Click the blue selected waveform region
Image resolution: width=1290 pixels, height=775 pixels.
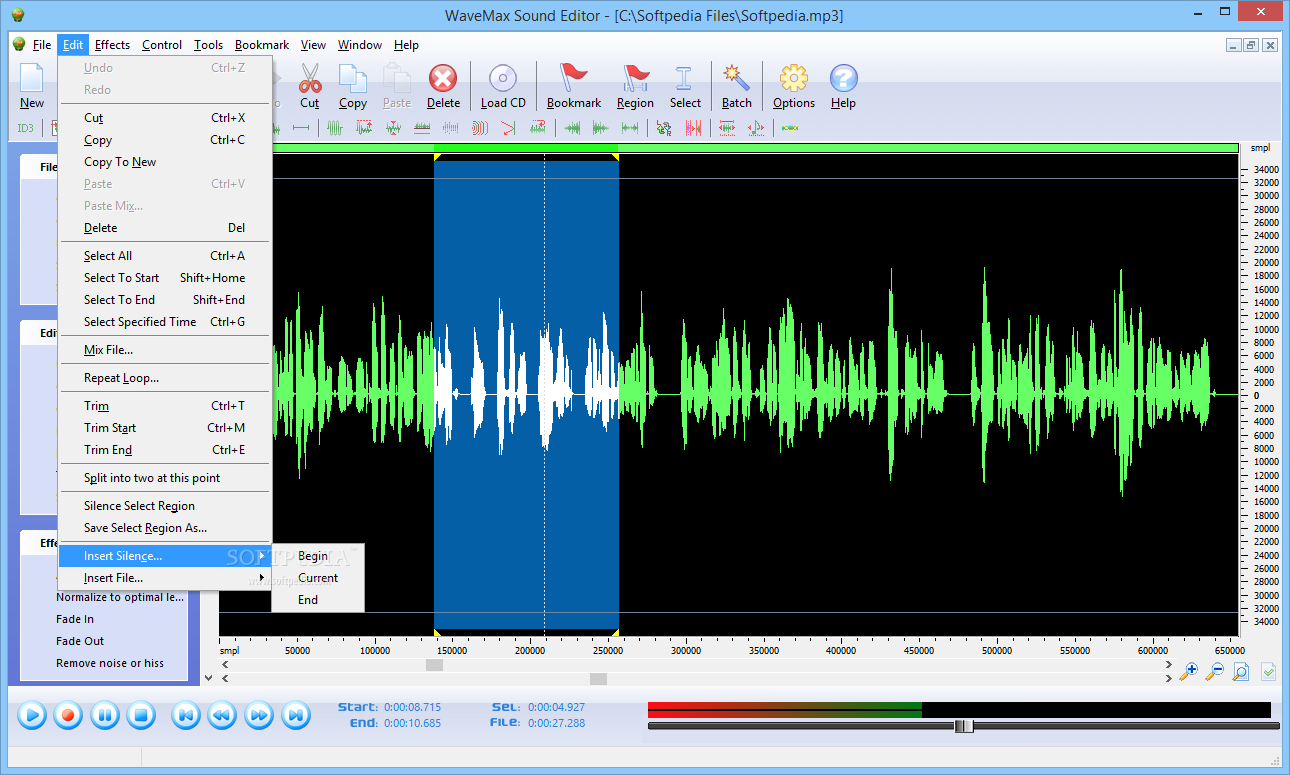click(526, 395)
